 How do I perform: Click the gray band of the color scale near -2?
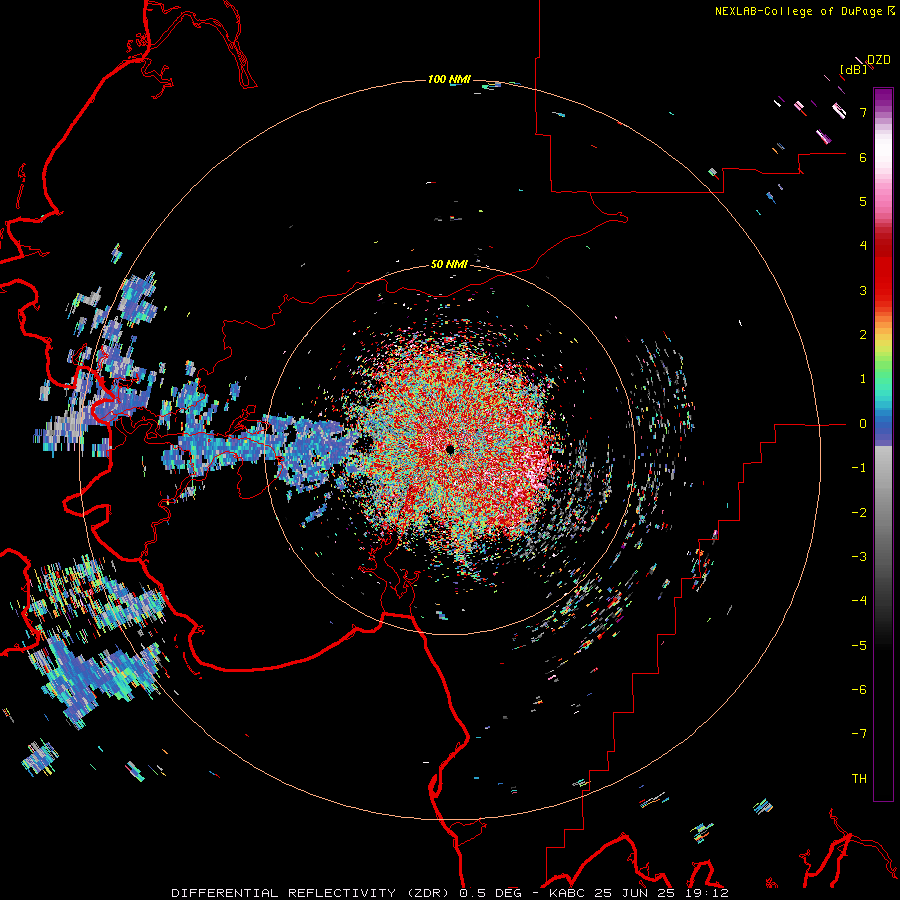tap(883, 513)
